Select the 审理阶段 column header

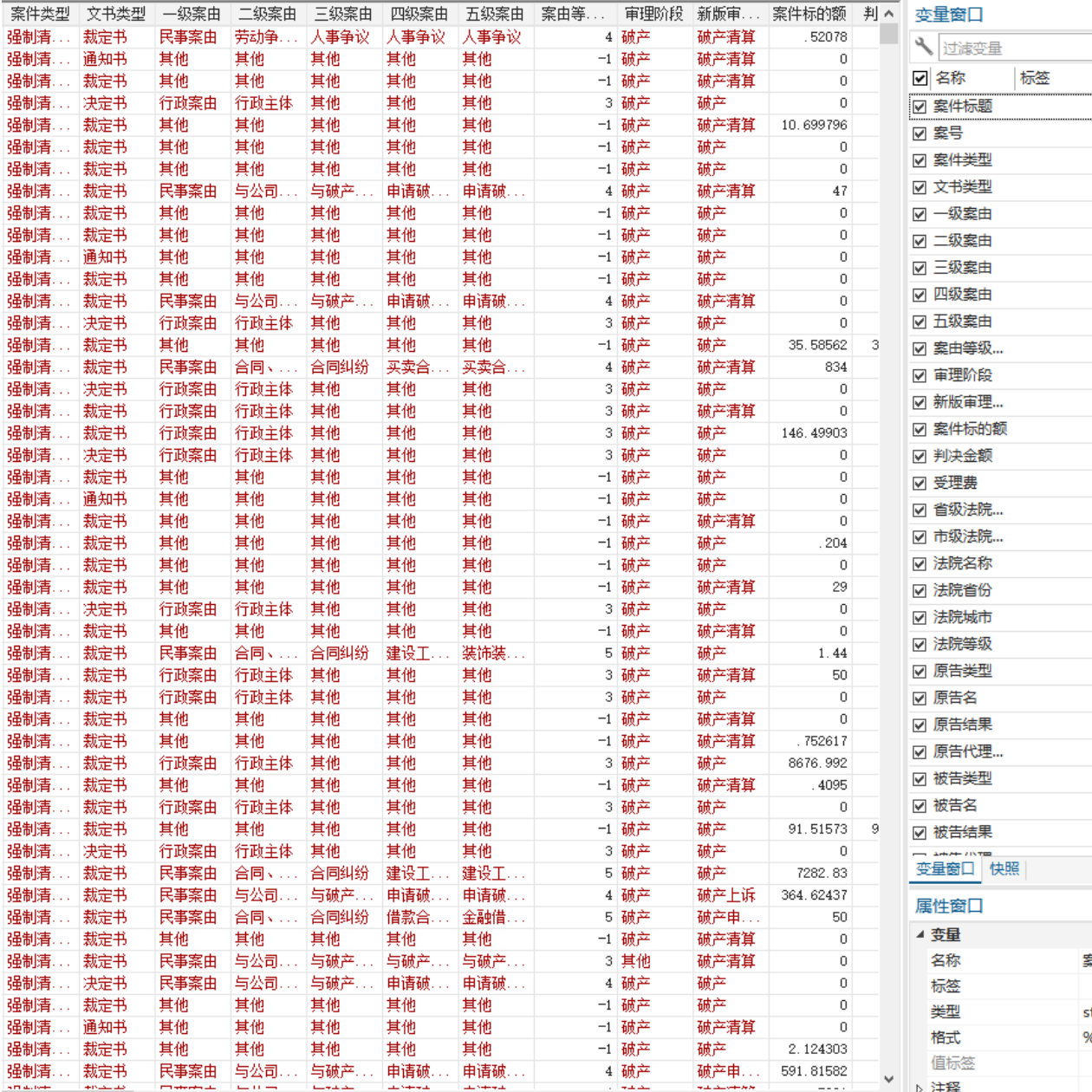point(654,14)
